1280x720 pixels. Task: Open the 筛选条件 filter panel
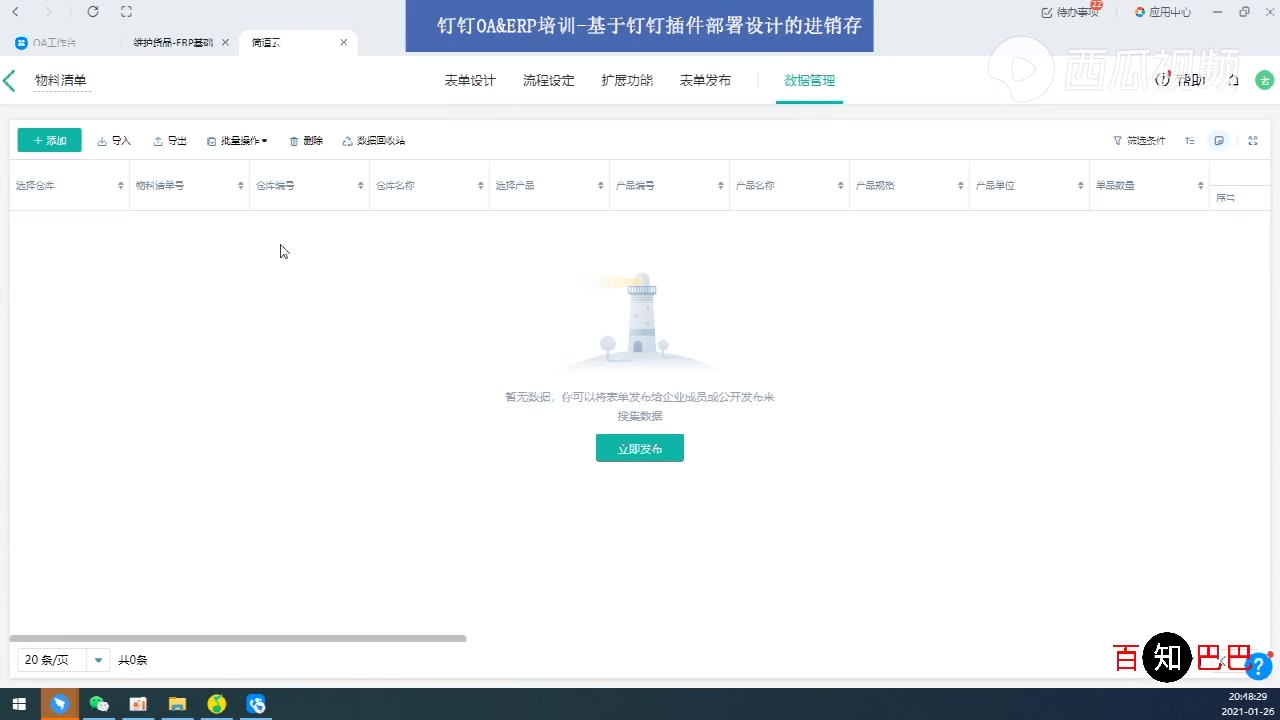[x=1138, y=140]
